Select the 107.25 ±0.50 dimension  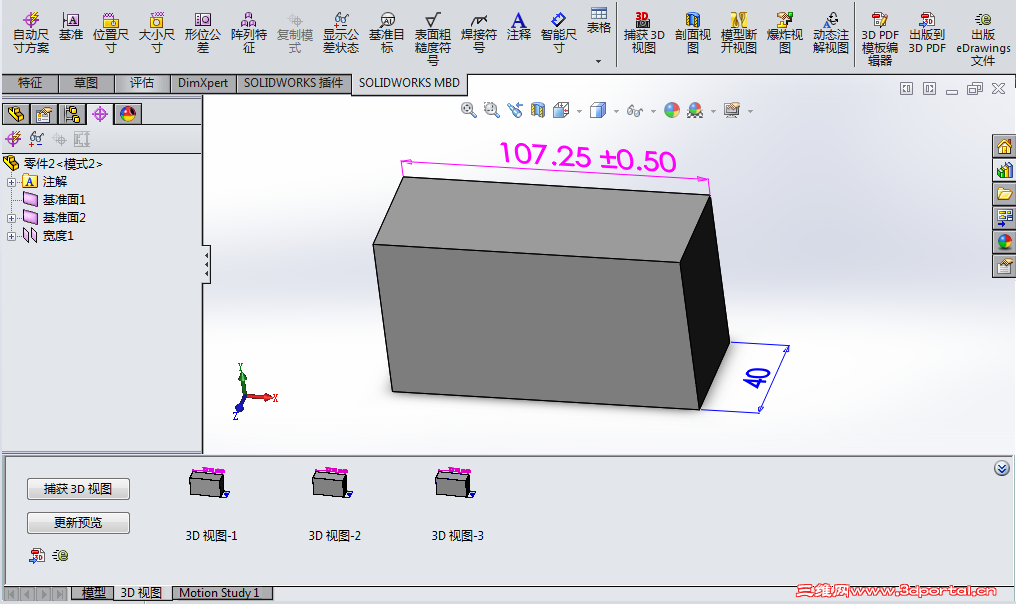click(x=588, y=158)
